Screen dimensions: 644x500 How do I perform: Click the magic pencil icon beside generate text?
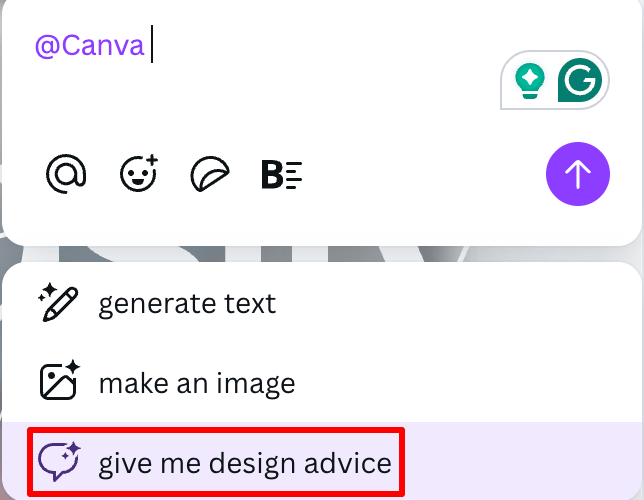pos(58,302)
